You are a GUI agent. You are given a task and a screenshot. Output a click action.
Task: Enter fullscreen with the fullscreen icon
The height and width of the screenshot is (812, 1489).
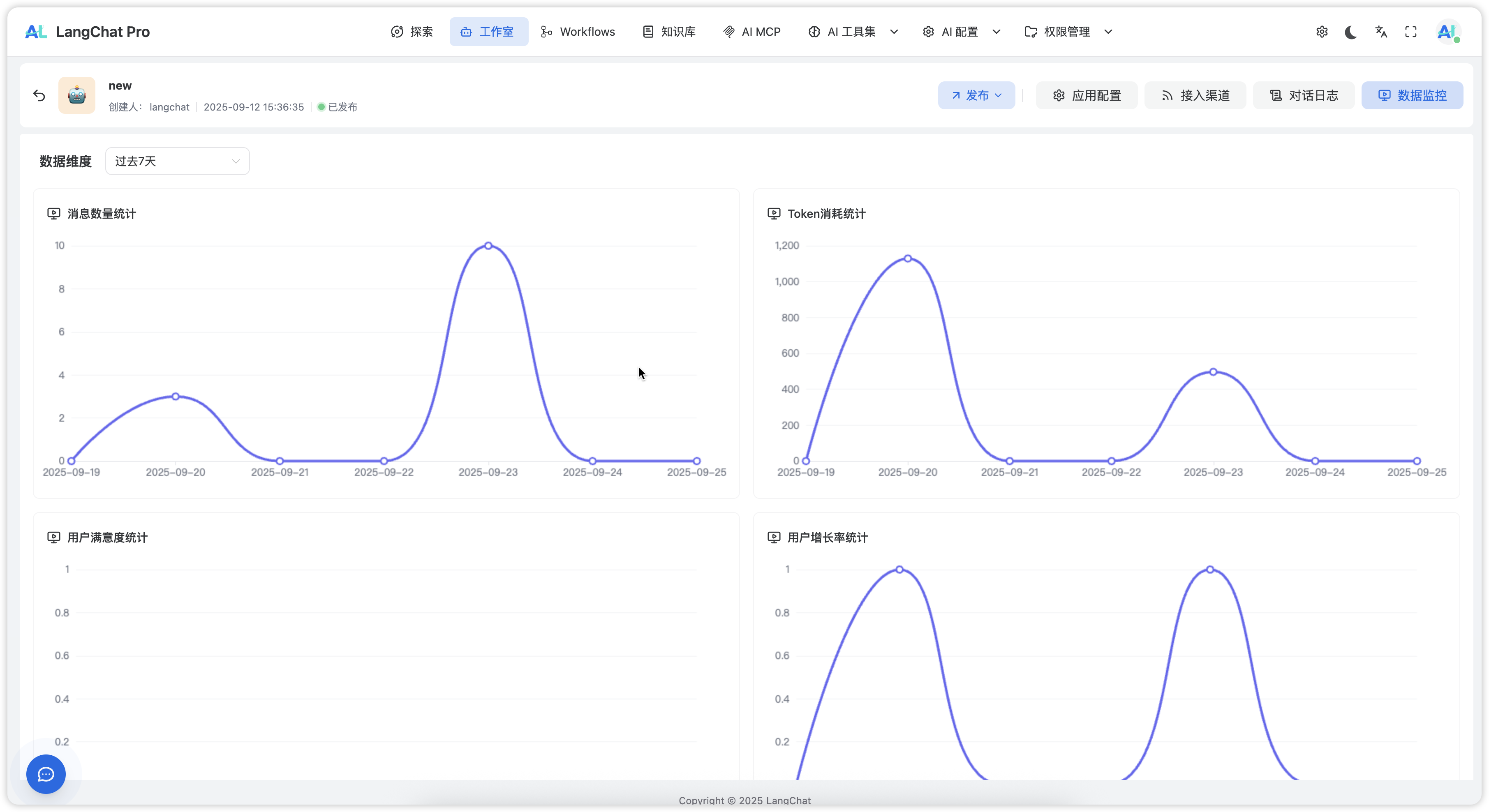(x=1411, y=32)
